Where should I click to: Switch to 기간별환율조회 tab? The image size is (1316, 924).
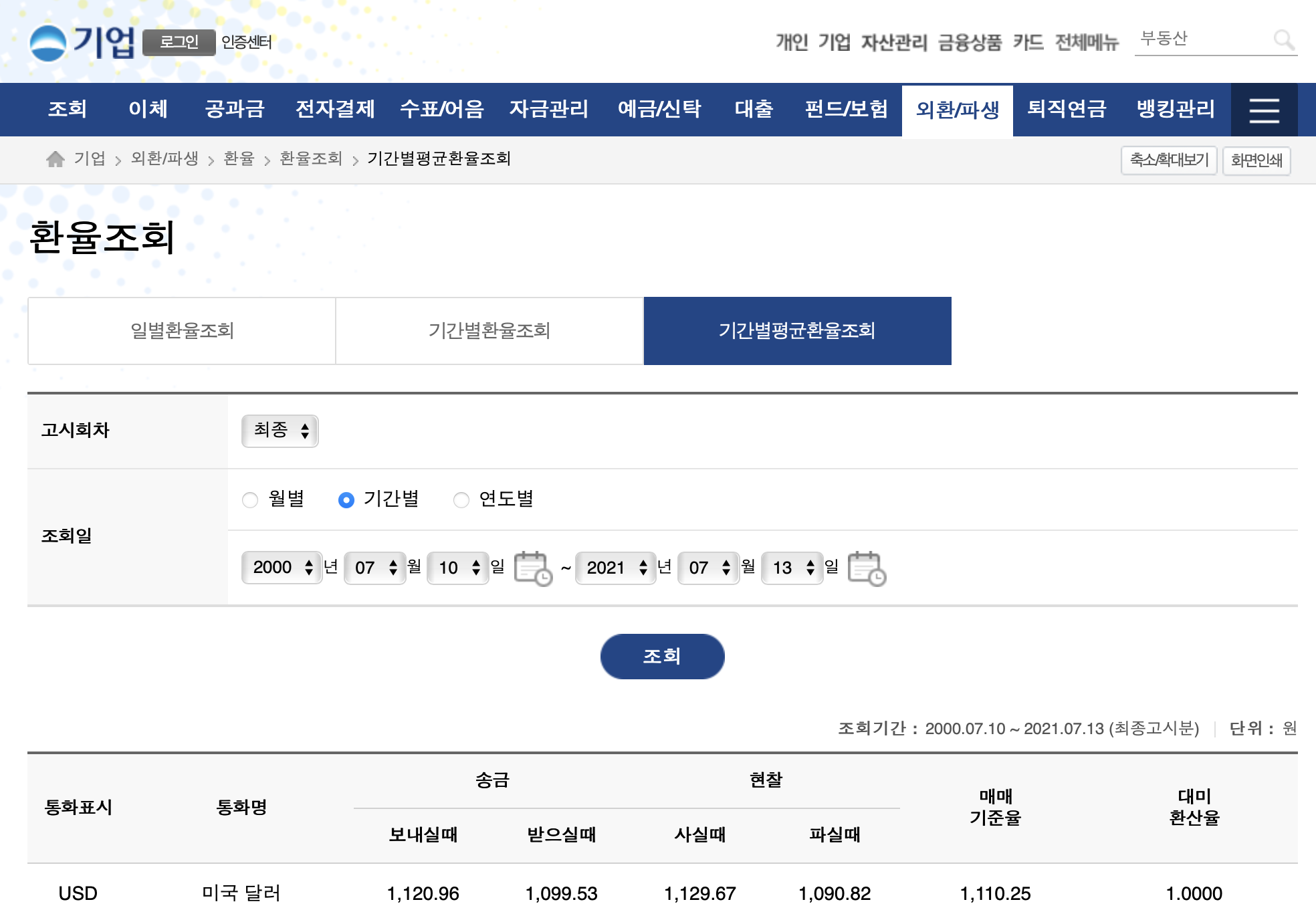(489, 331)
